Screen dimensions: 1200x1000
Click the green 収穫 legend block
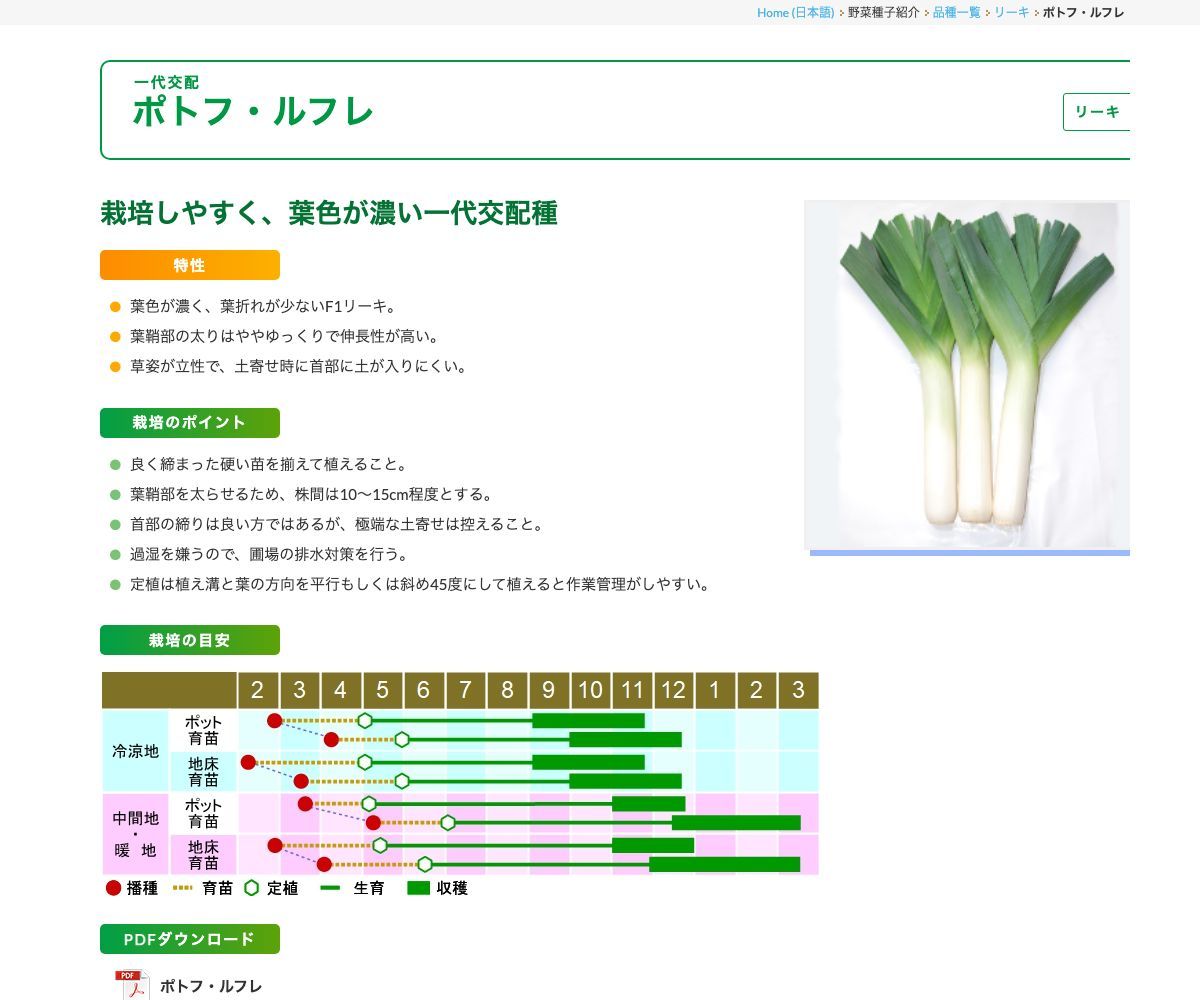pos(418,888)
